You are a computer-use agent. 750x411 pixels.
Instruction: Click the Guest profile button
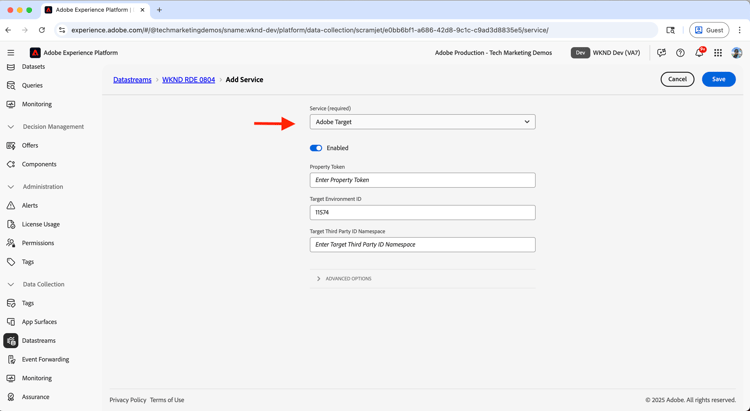(x=709, y=30)
